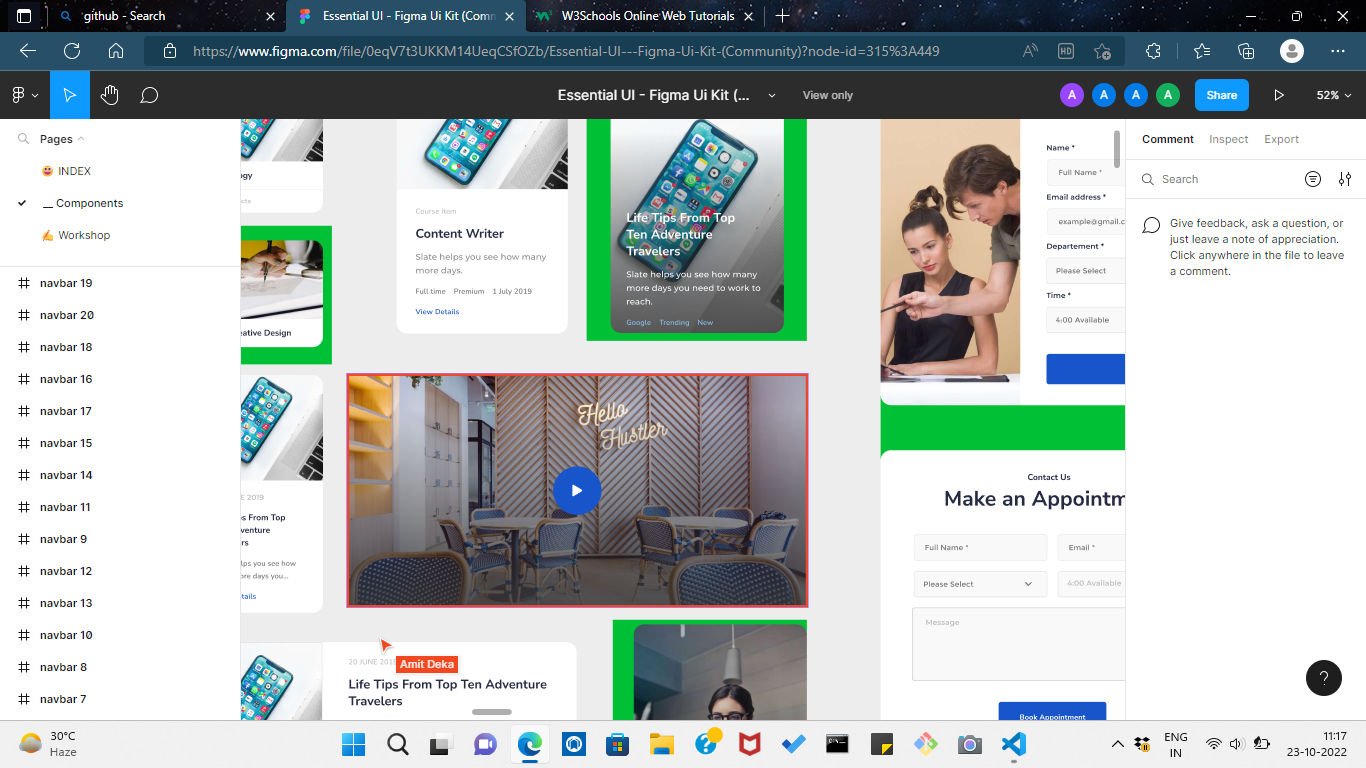Image resolution: width=1366 pixels, height=768 pixels.
Task: Open the zoom level dropdown showing 52%
Action: (x=1330, y=94)
